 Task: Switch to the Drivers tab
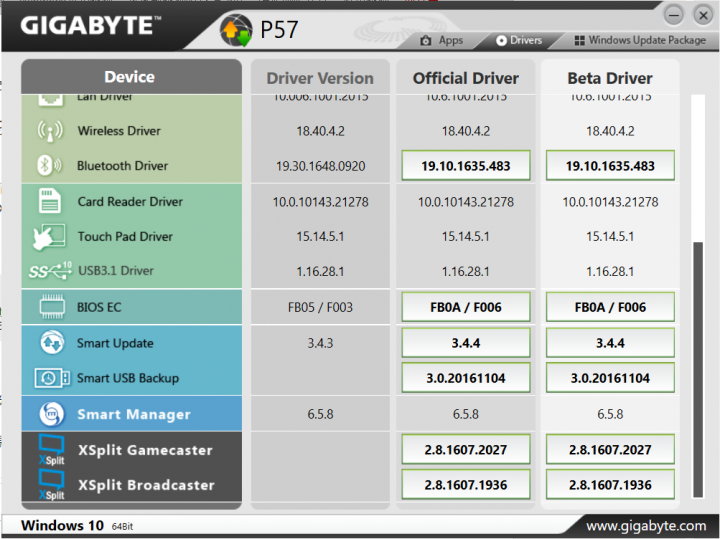(x=519, y=40)
